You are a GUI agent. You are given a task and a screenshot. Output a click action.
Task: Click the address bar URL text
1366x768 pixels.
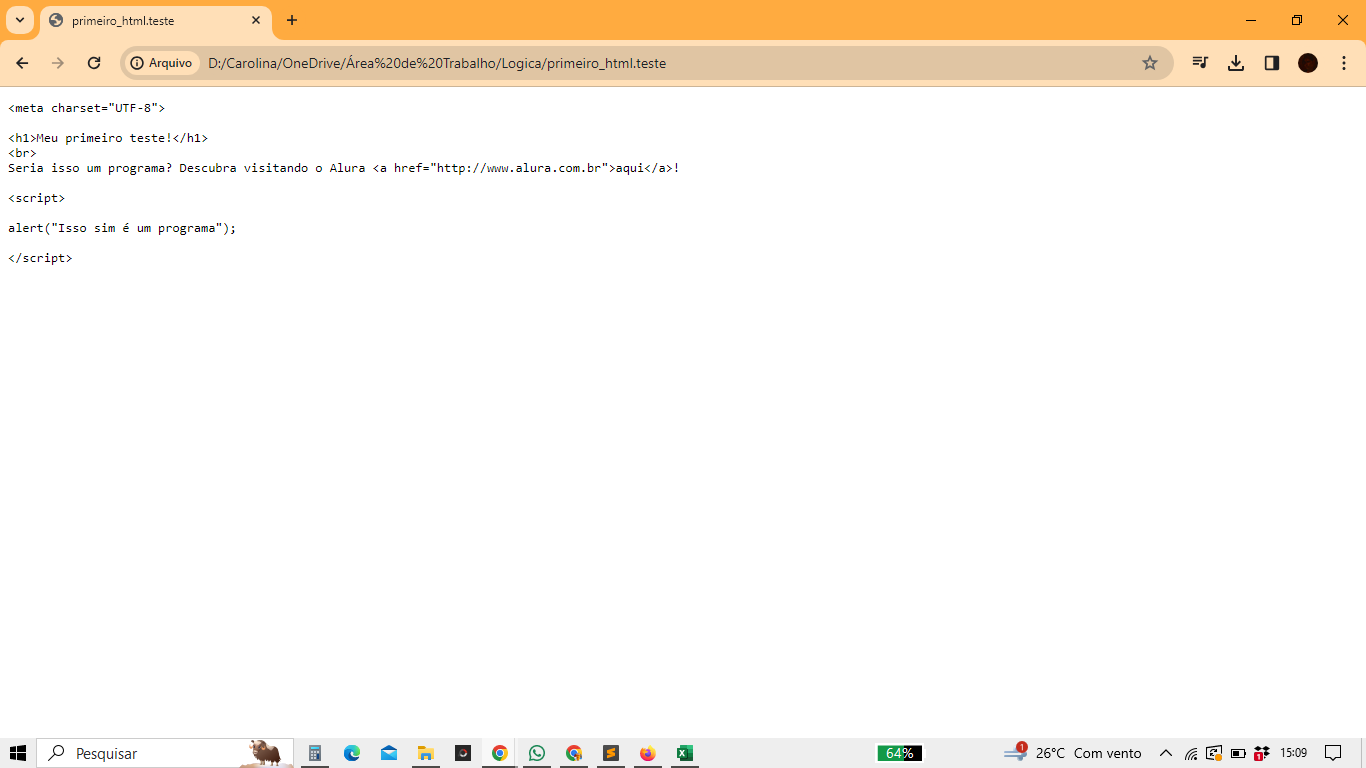click(437, 63)
